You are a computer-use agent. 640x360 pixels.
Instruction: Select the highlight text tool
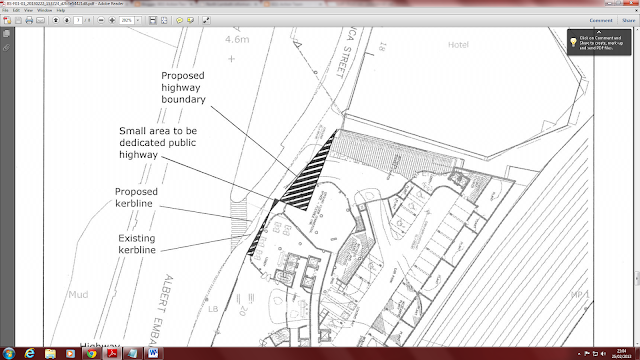191,20
